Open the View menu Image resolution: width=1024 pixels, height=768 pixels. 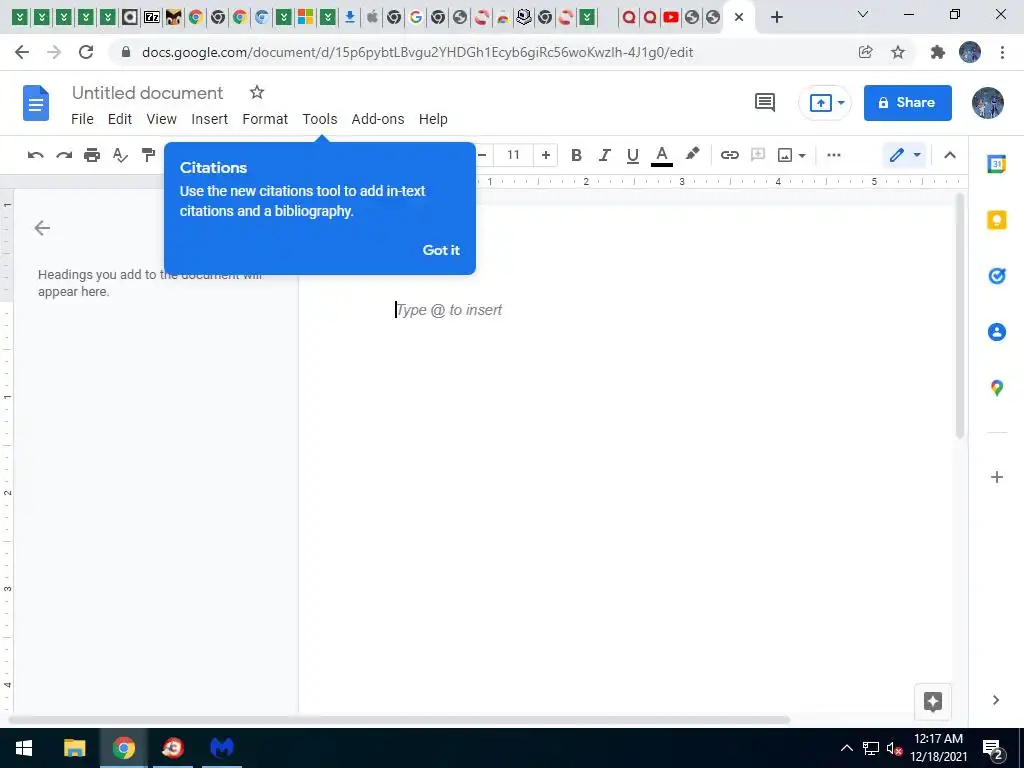[161, 119]
